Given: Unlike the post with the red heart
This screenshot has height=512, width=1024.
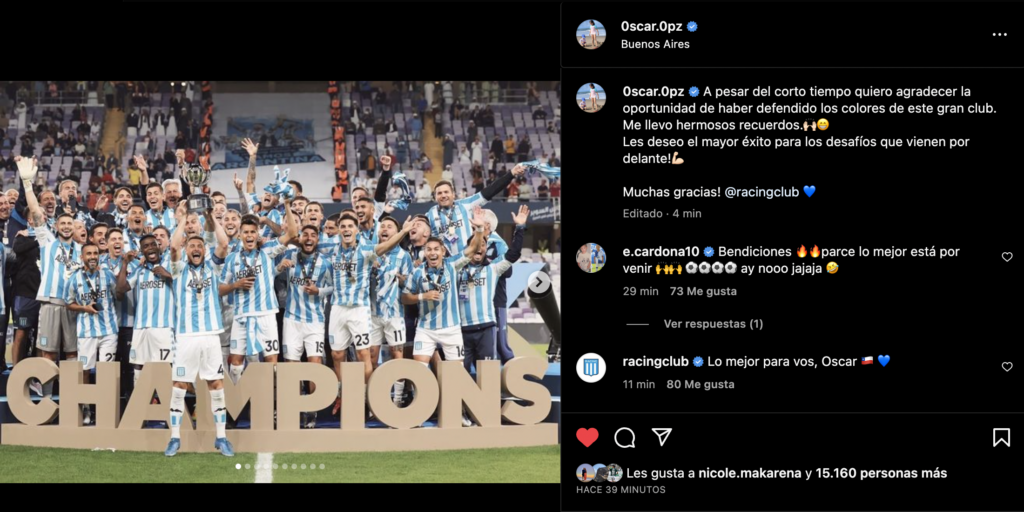Looking at the screenshot, I should pyautogui.click(x=587, y=437).
